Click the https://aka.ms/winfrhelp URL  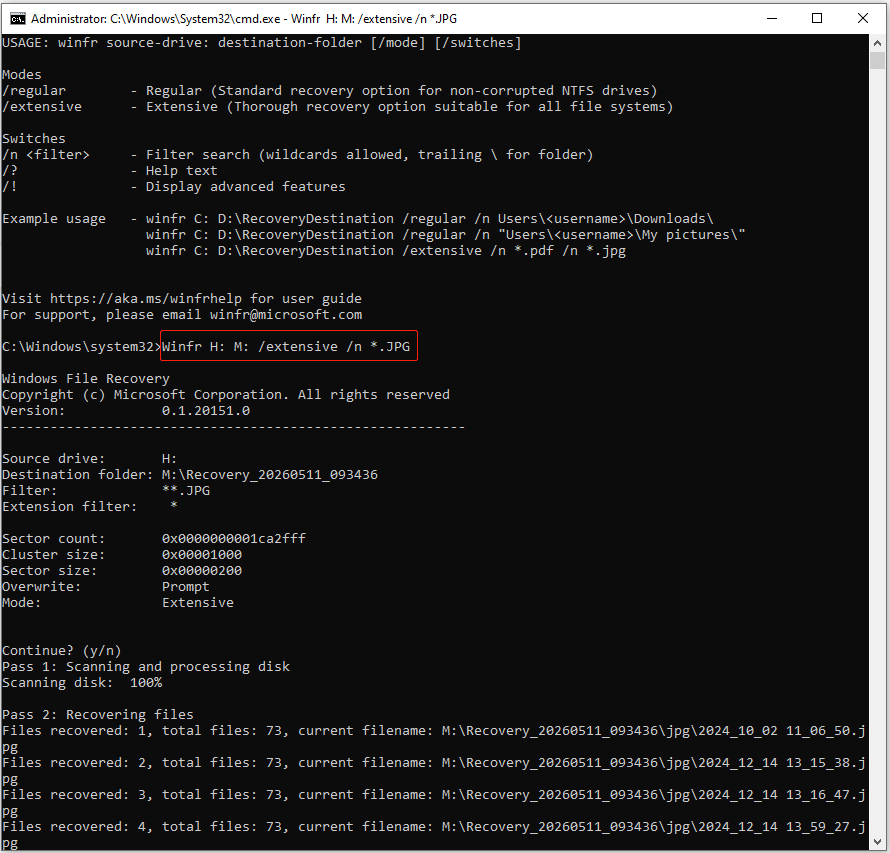(146, 299)
